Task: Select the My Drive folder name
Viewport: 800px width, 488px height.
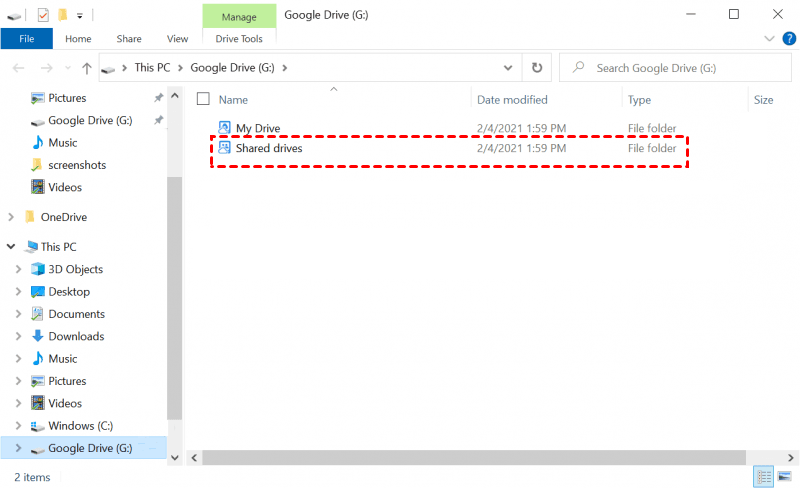Action: [x=258, y=128]
